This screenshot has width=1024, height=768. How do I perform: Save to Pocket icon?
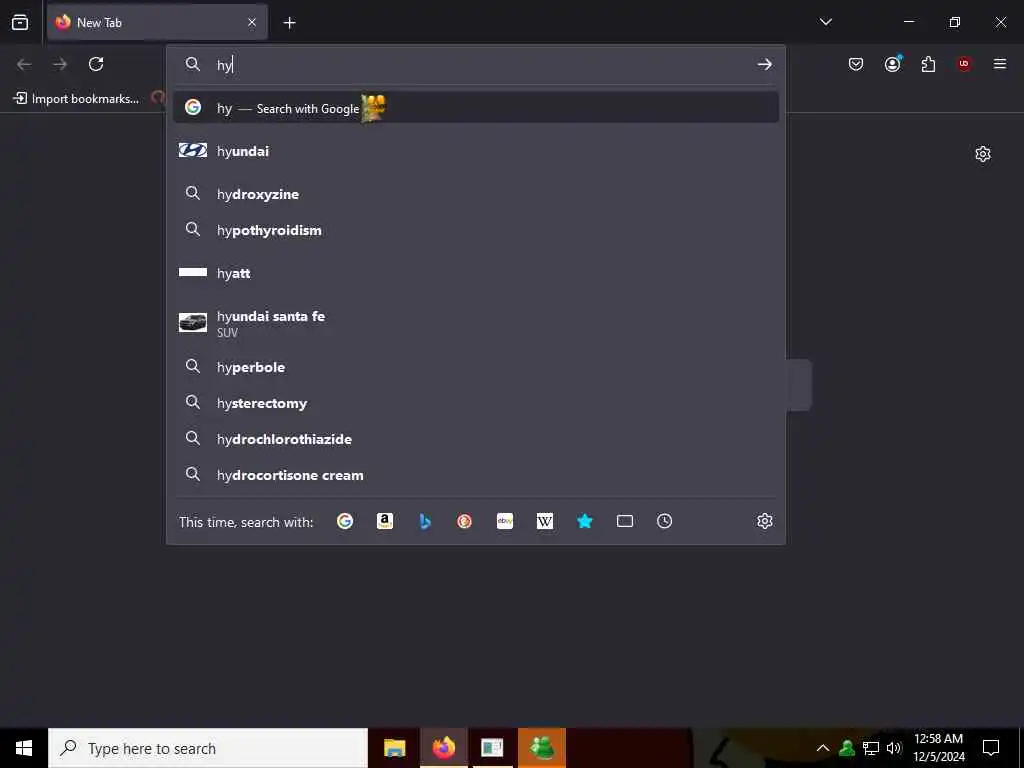point(856,64)
